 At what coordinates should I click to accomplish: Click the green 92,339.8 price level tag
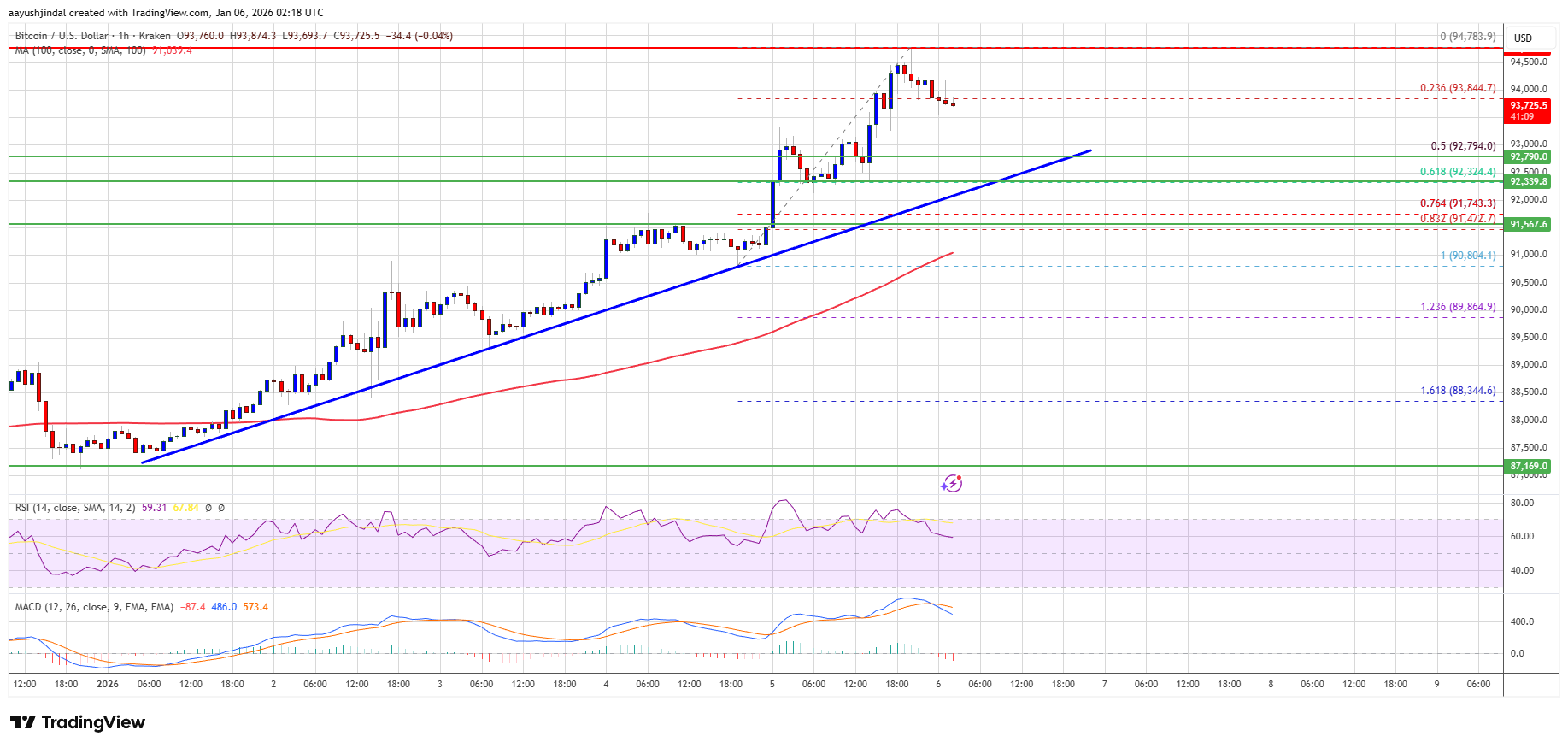point(1528,182)
